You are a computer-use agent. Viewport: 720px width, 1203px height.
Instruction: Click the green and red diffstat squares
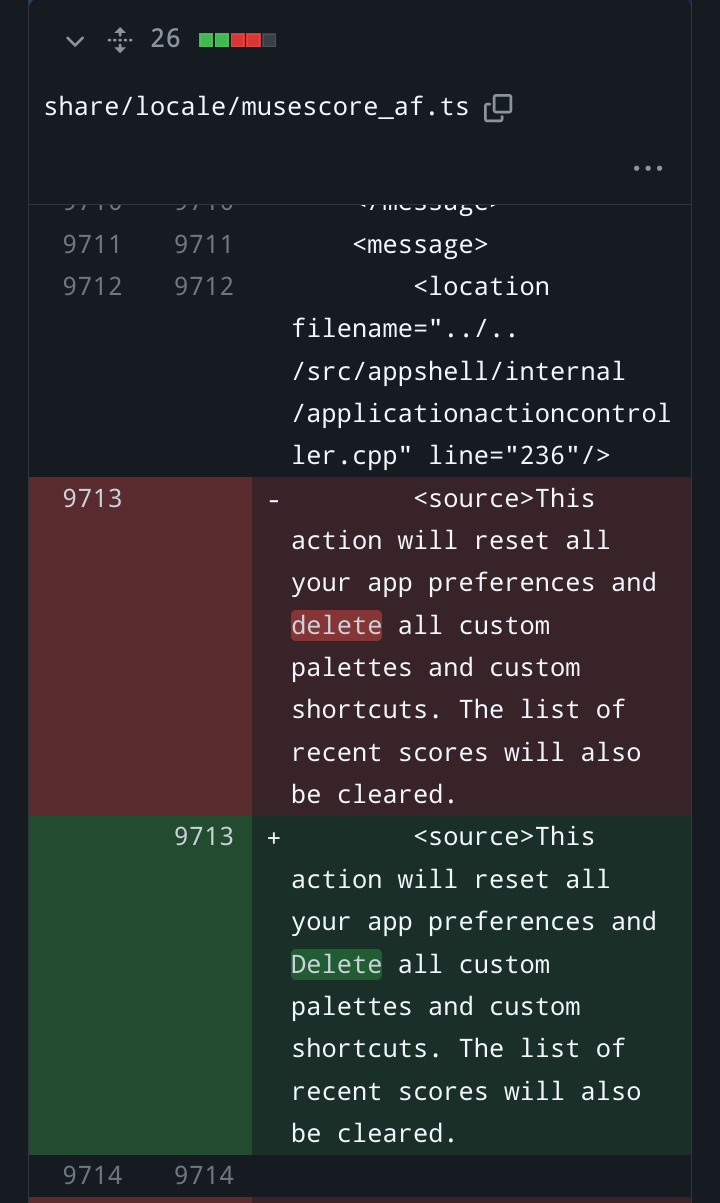coord(237,40)
